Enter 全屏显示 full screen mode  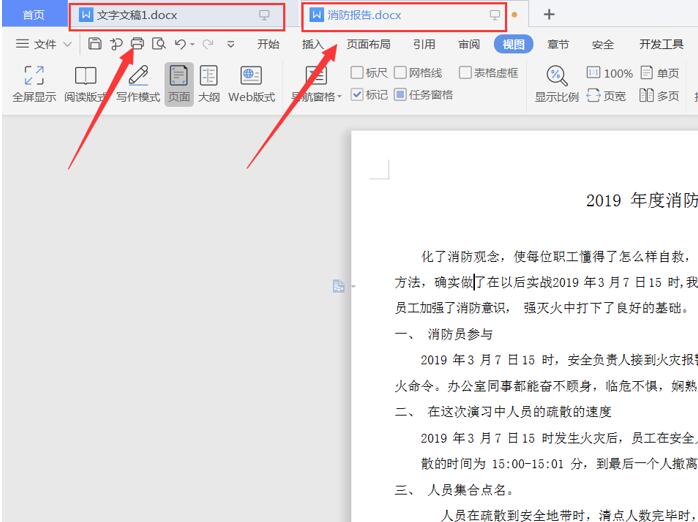[x=34, y=84]
